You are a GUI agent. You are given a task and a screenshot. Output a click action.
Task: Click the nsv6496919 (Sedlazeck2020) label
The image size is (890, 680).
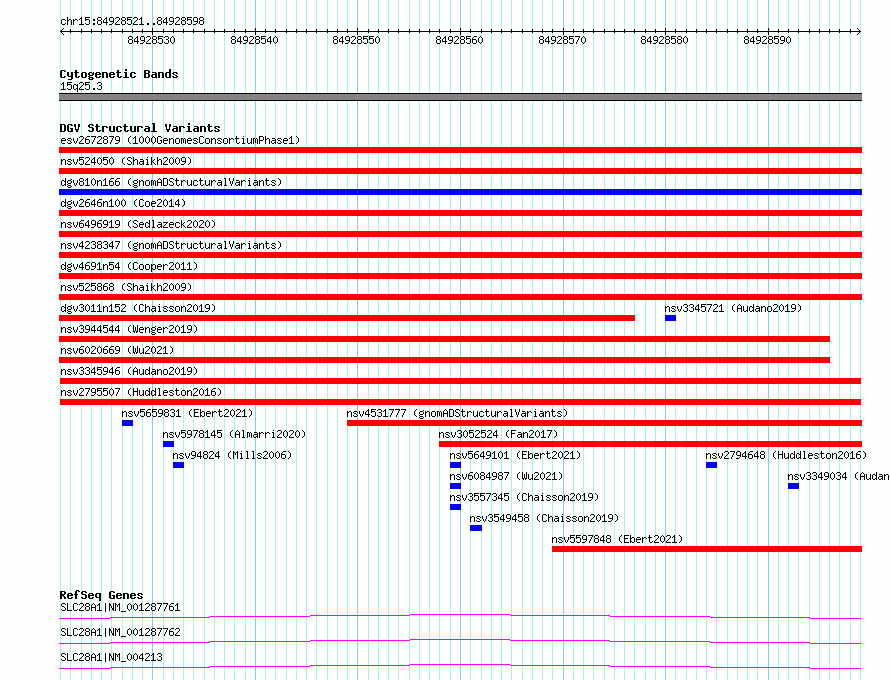[x=138, y=224]
